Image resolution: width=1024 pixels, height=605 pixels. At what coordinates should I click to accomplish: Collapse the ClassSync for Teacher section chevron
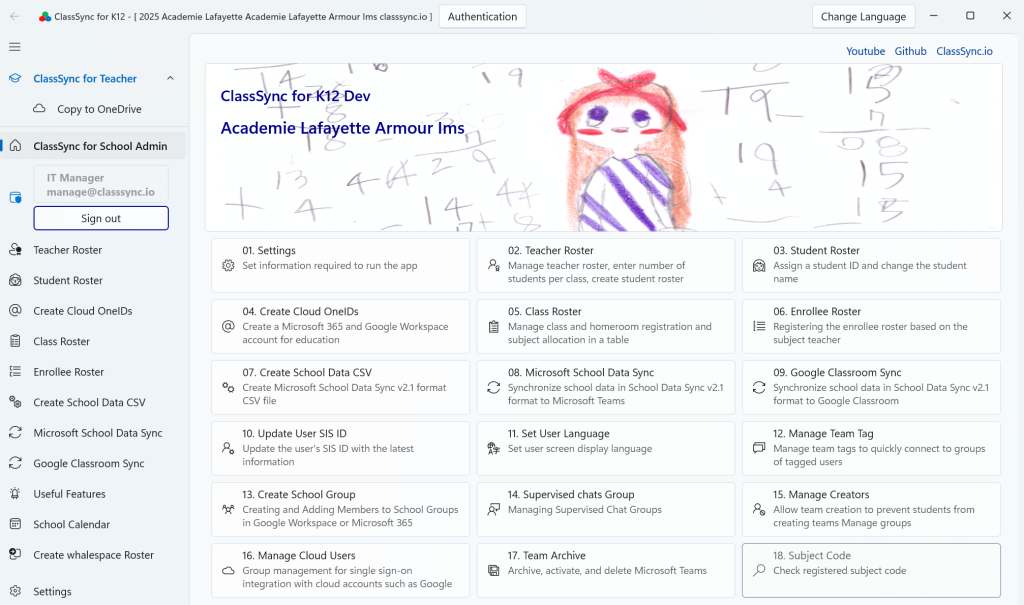(170, 78)
